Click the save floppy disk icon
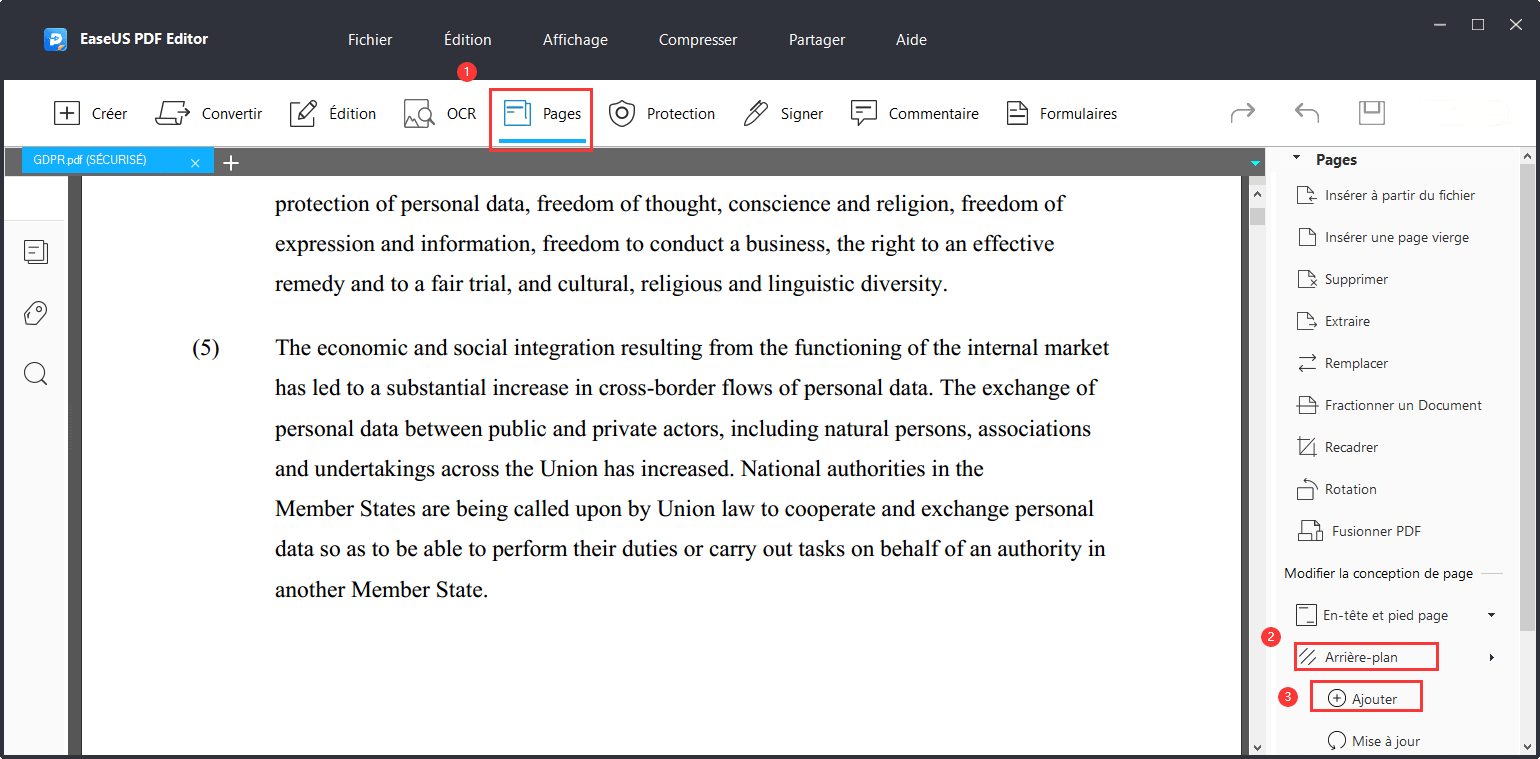The width and height of the screenshot is (1540, 759). [1372, 112]
